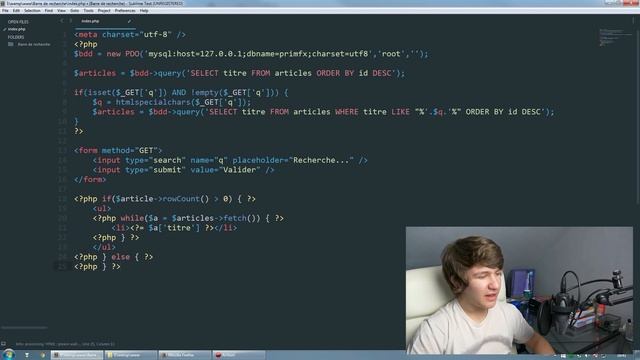
Task: Click the 'Recherche...' placeholder text
Action: pos(321,160)
